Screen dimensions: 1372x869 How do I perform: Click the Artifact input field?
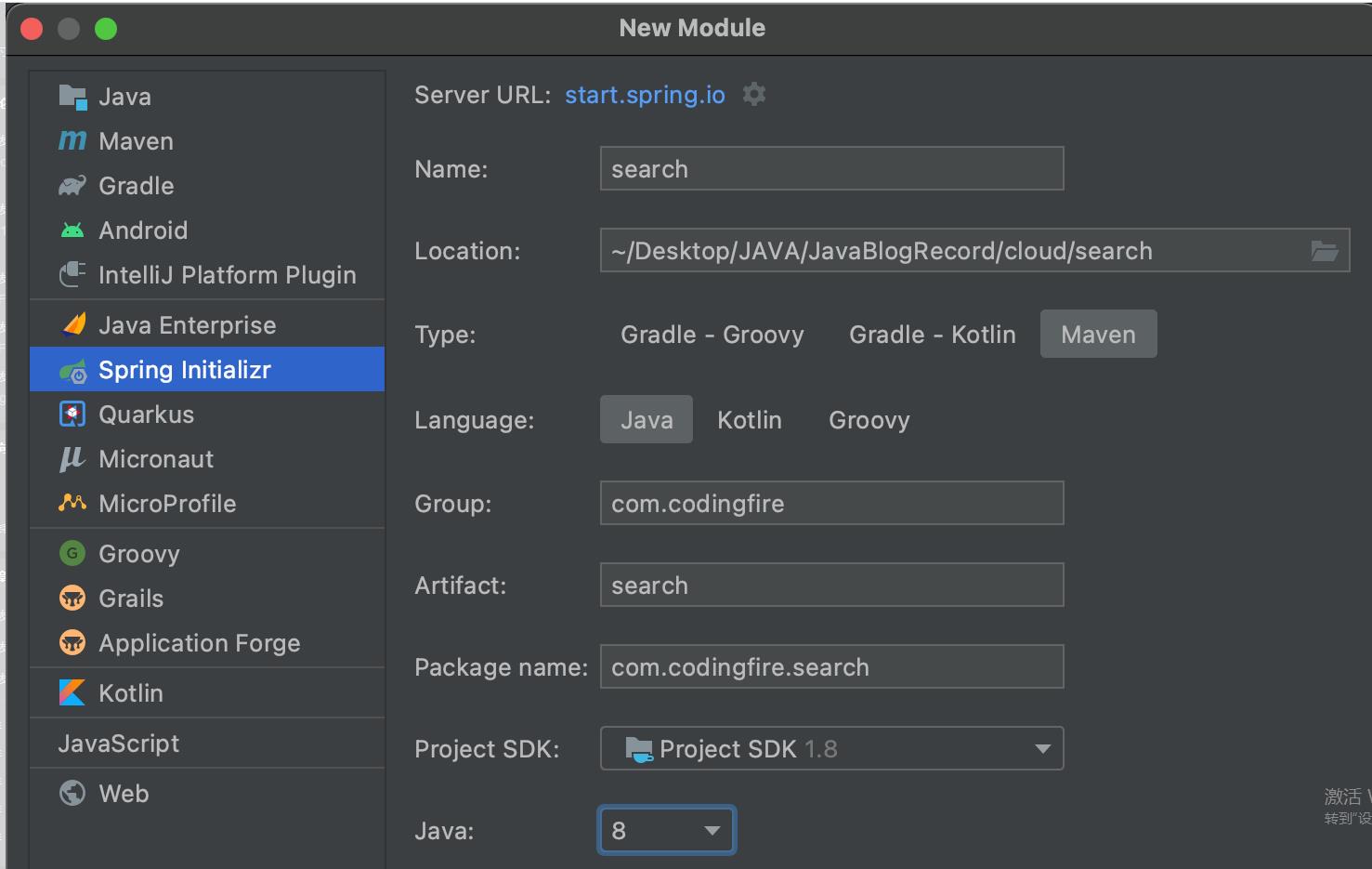pyautogui.click(x=832, y=585)
